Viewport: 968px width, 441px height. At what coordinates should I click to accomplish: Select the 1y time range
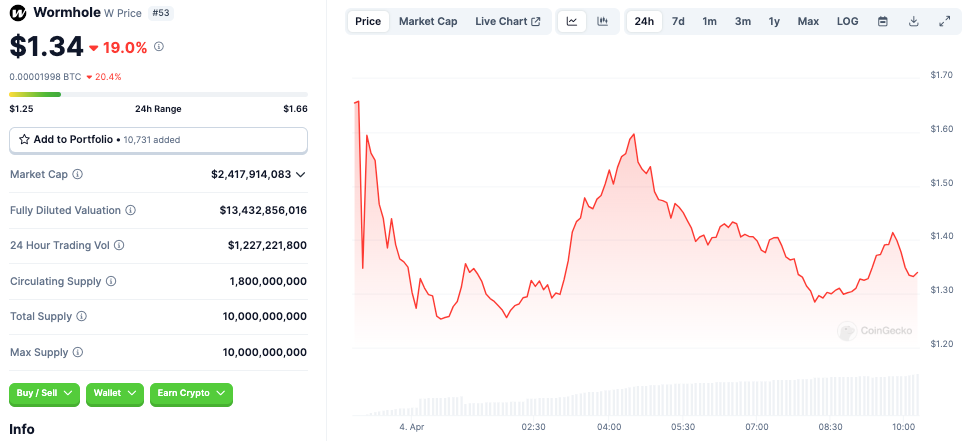[774, 22]
